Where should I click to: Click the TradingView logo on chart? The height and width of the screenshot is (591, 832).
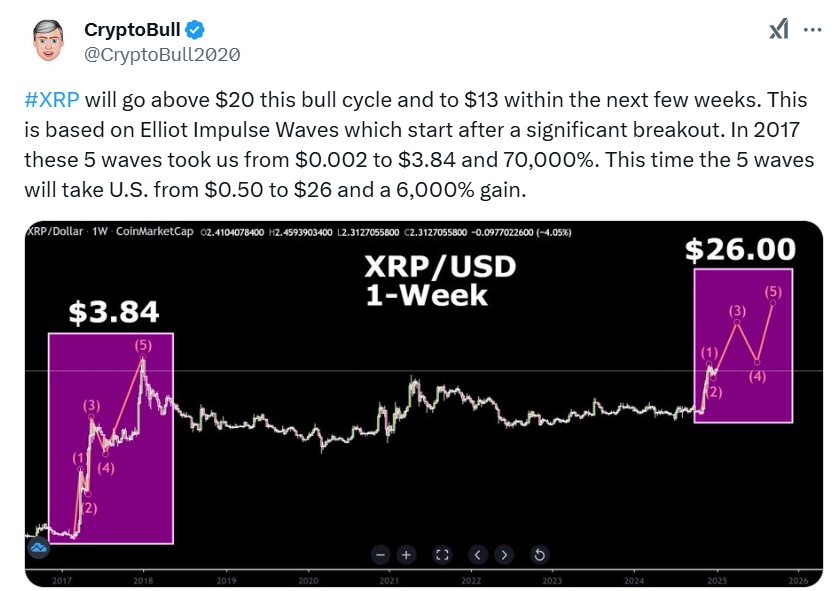click(x=39, y=547)
